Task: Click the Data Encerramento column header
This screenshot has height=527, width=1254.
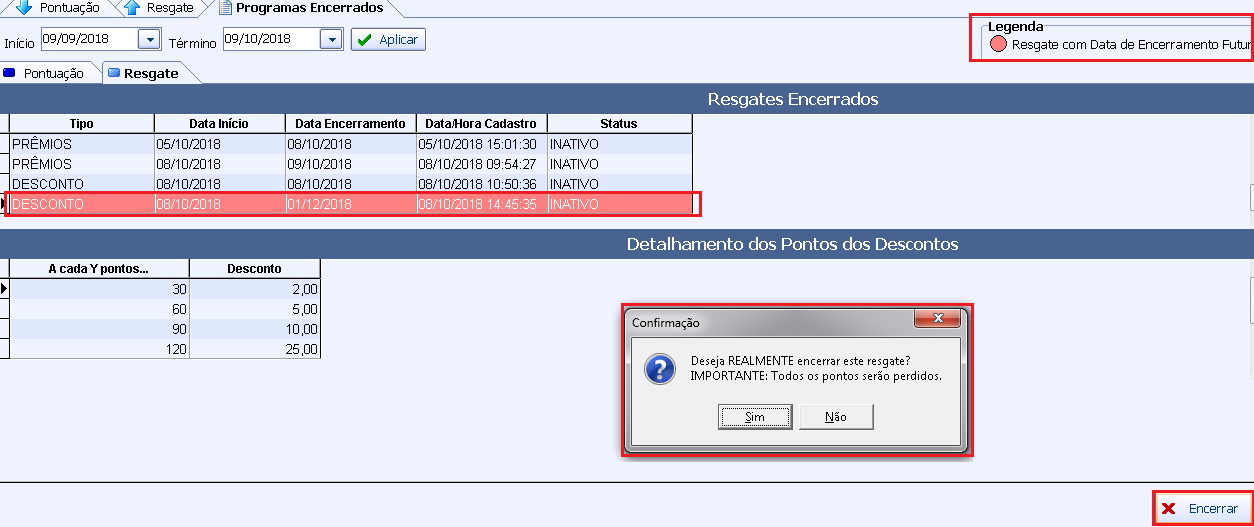Action: click(350, 123)
